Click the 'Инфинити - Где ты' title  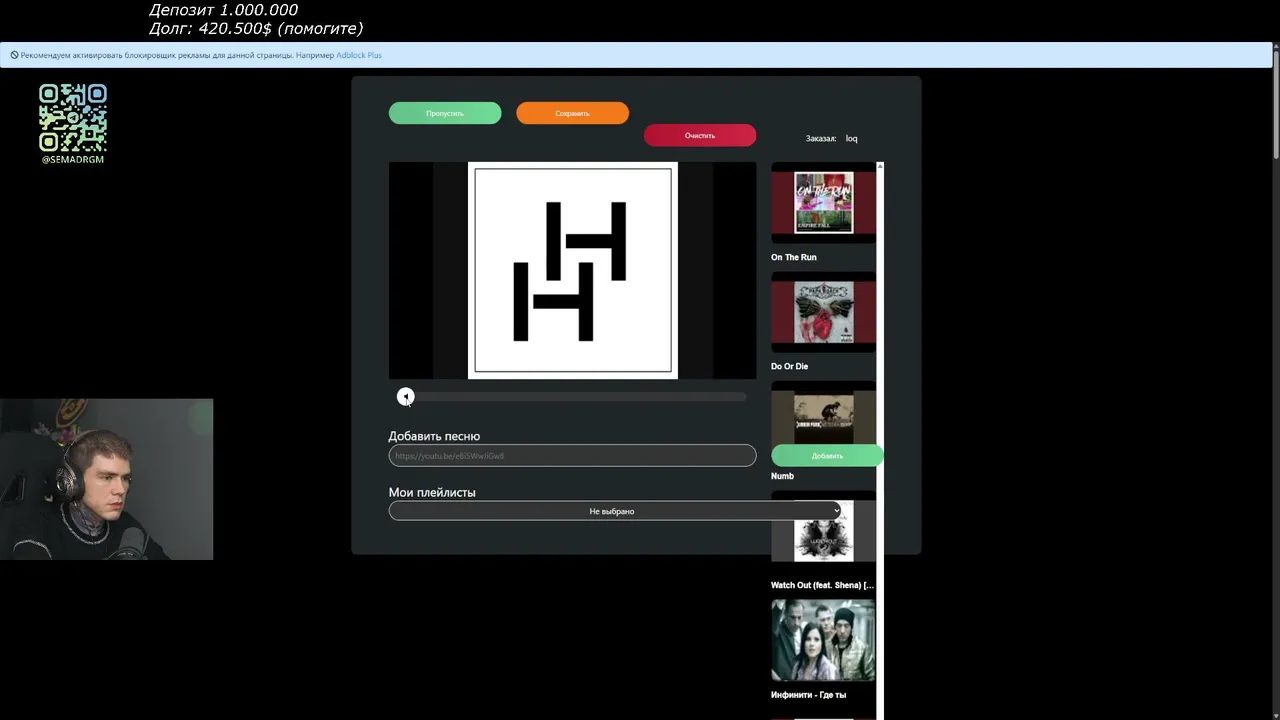(809, 694)
